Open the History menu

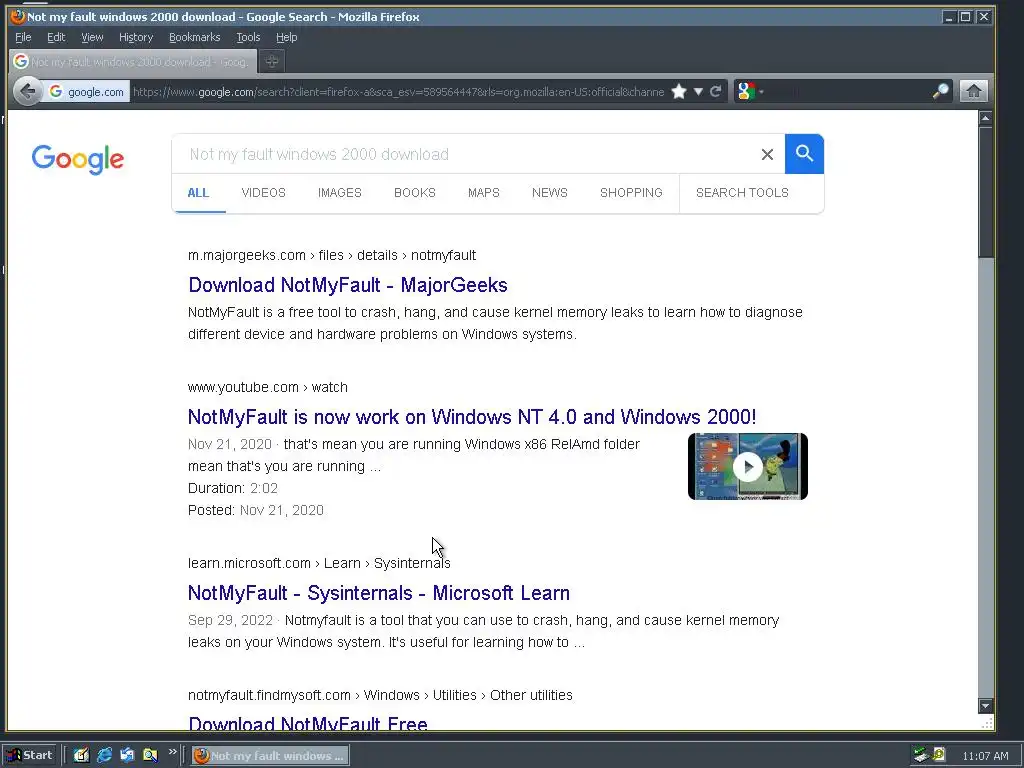136,37
